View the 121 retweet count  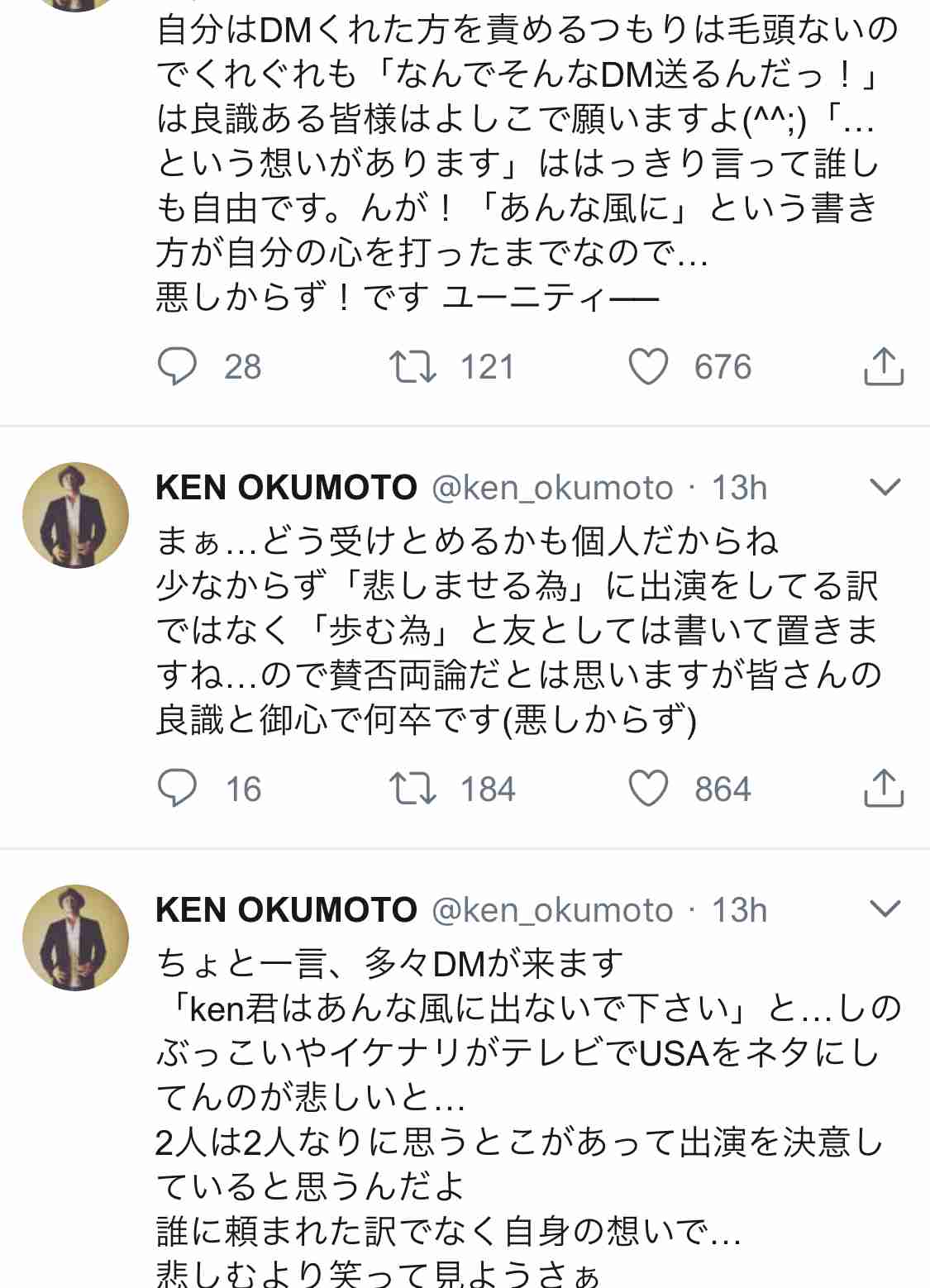coord(488,367)
